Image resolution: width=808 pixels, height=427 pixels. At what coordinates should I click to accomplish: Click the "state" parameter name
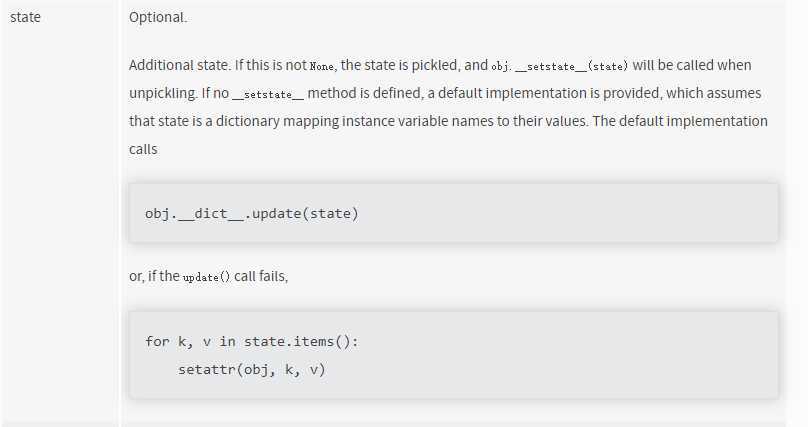pos(25,17)
